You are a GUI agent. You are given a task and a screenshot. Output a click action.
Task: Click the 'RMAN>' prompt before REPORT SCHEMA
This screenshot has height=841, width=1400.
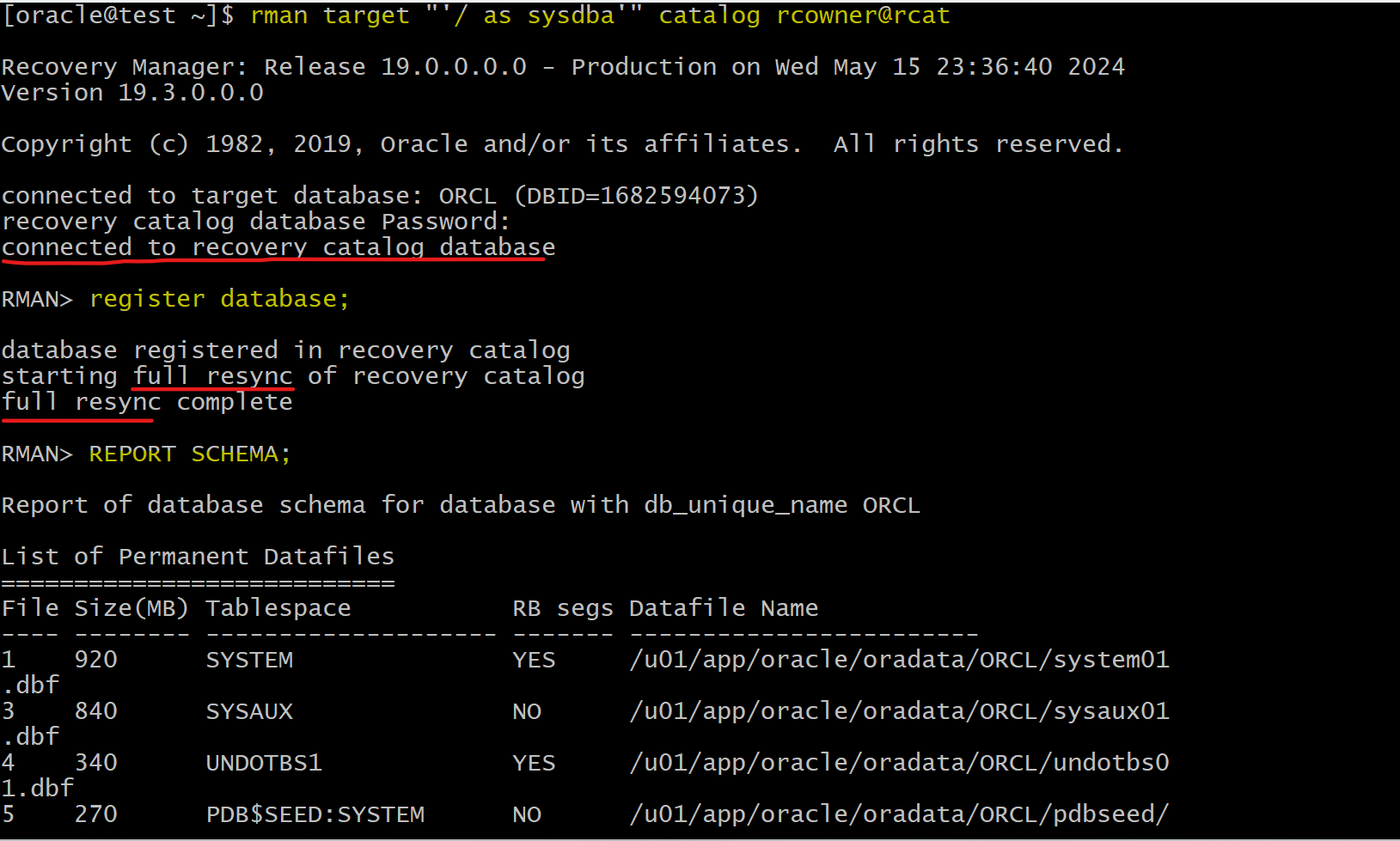click(x=37, y=454)
